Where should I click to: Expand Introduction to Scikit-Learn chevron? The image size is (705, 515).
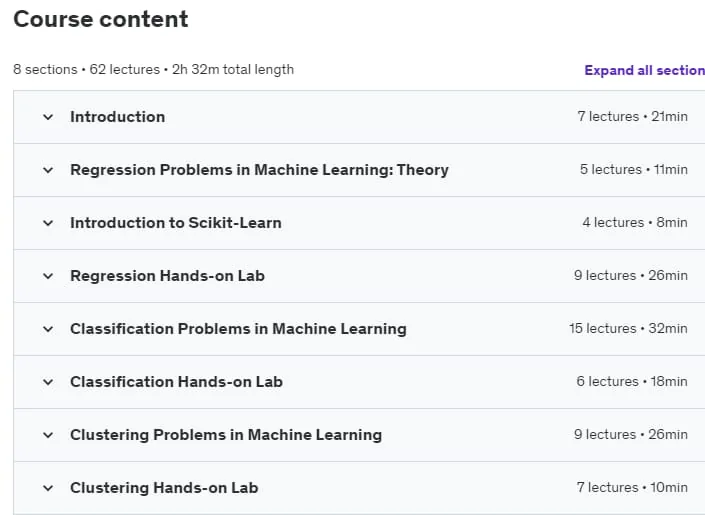[x=48, y=224]
